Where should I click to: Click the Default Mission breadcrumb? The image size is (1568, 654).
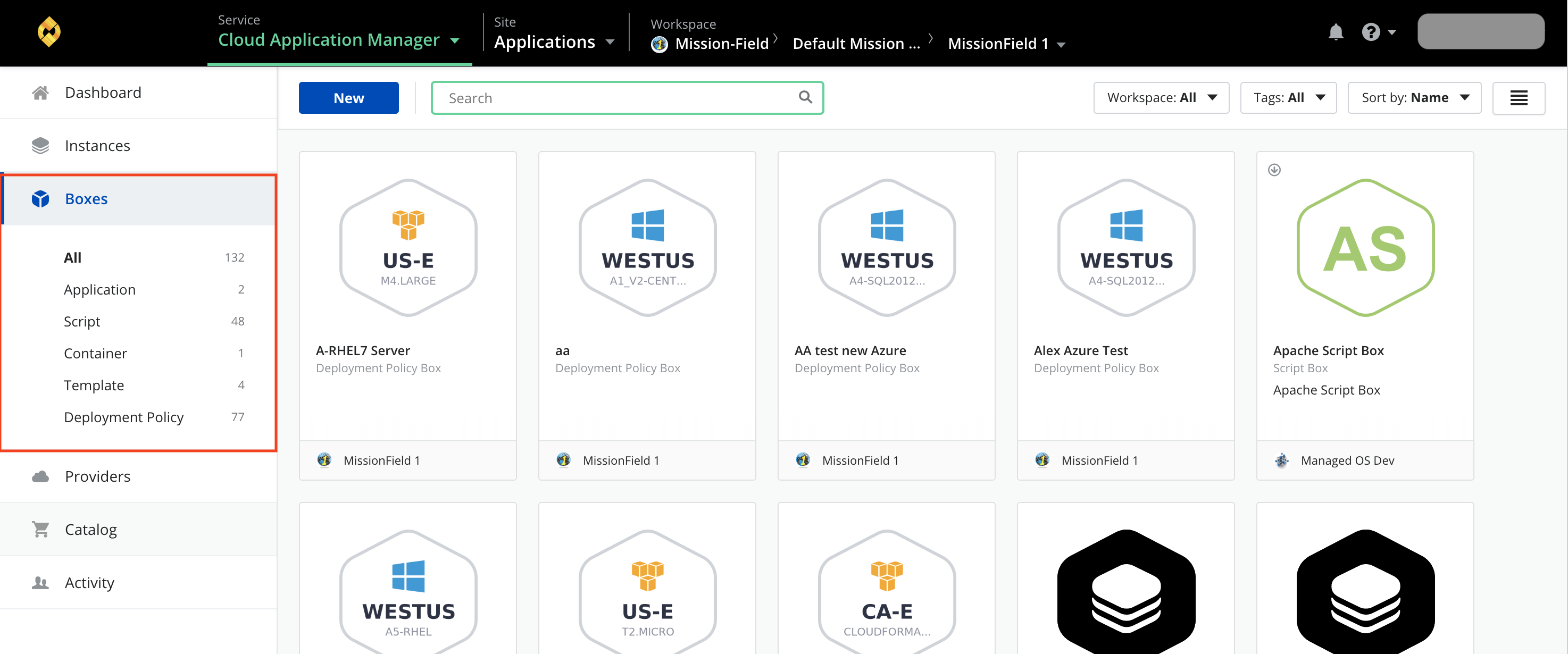point(856,44)
